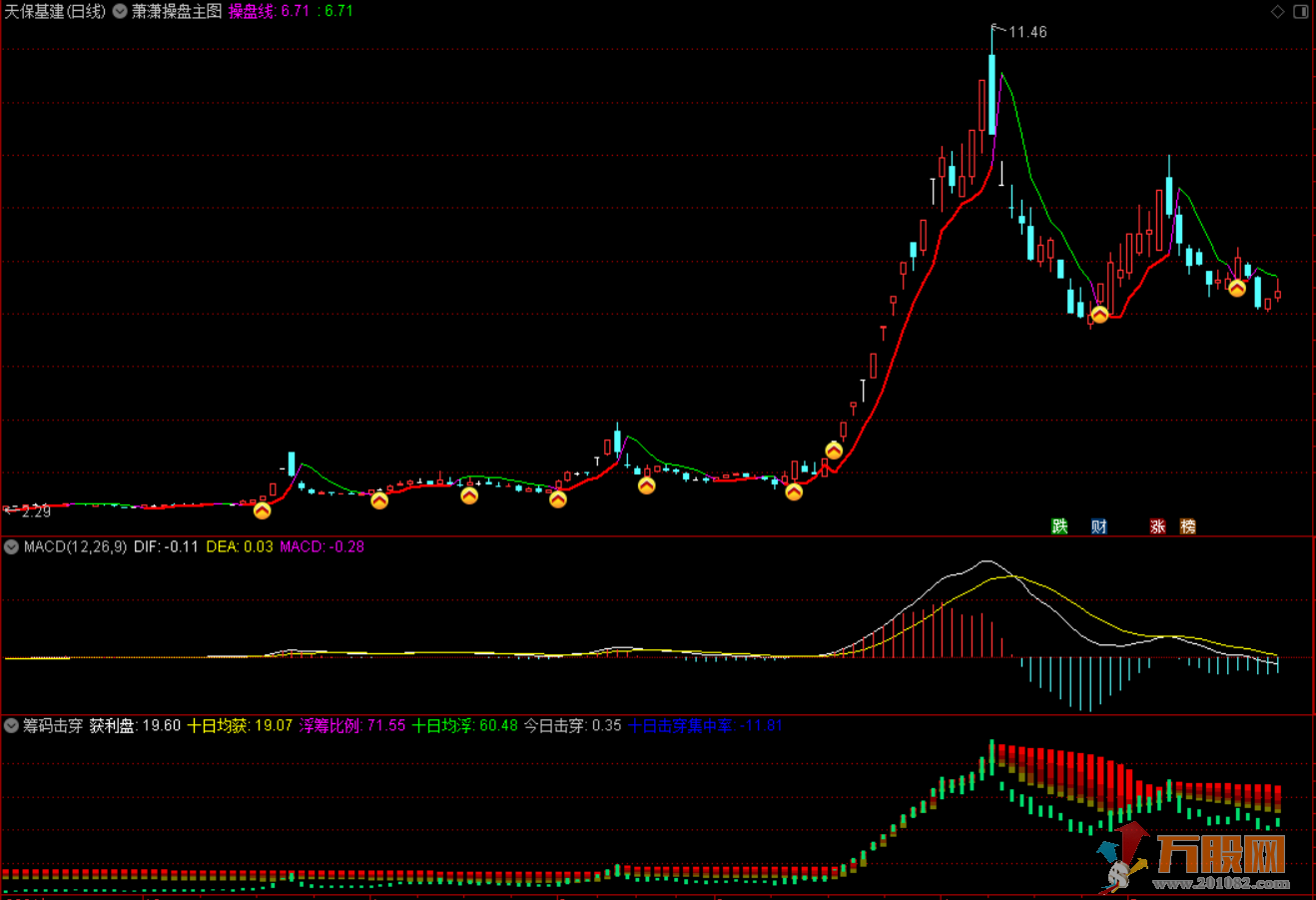Select the MACD(12,26,9) indicator label
The width and height of the screenshot is (1316, 900).
75,546
